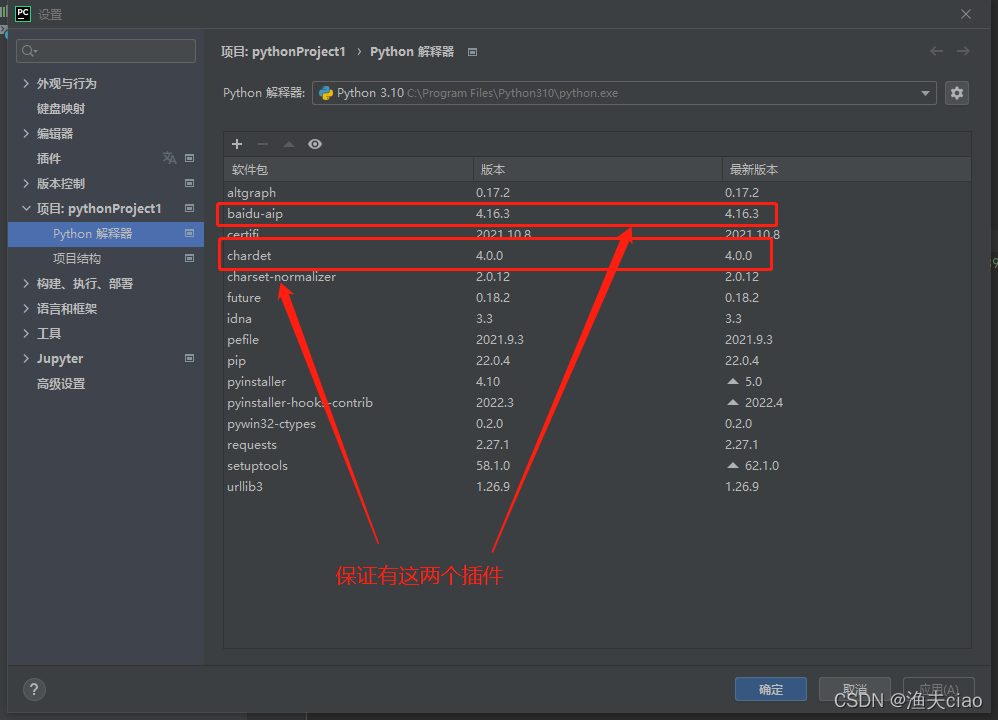Click breadcrumb 项目: pythonProject1

click(283, 52)
